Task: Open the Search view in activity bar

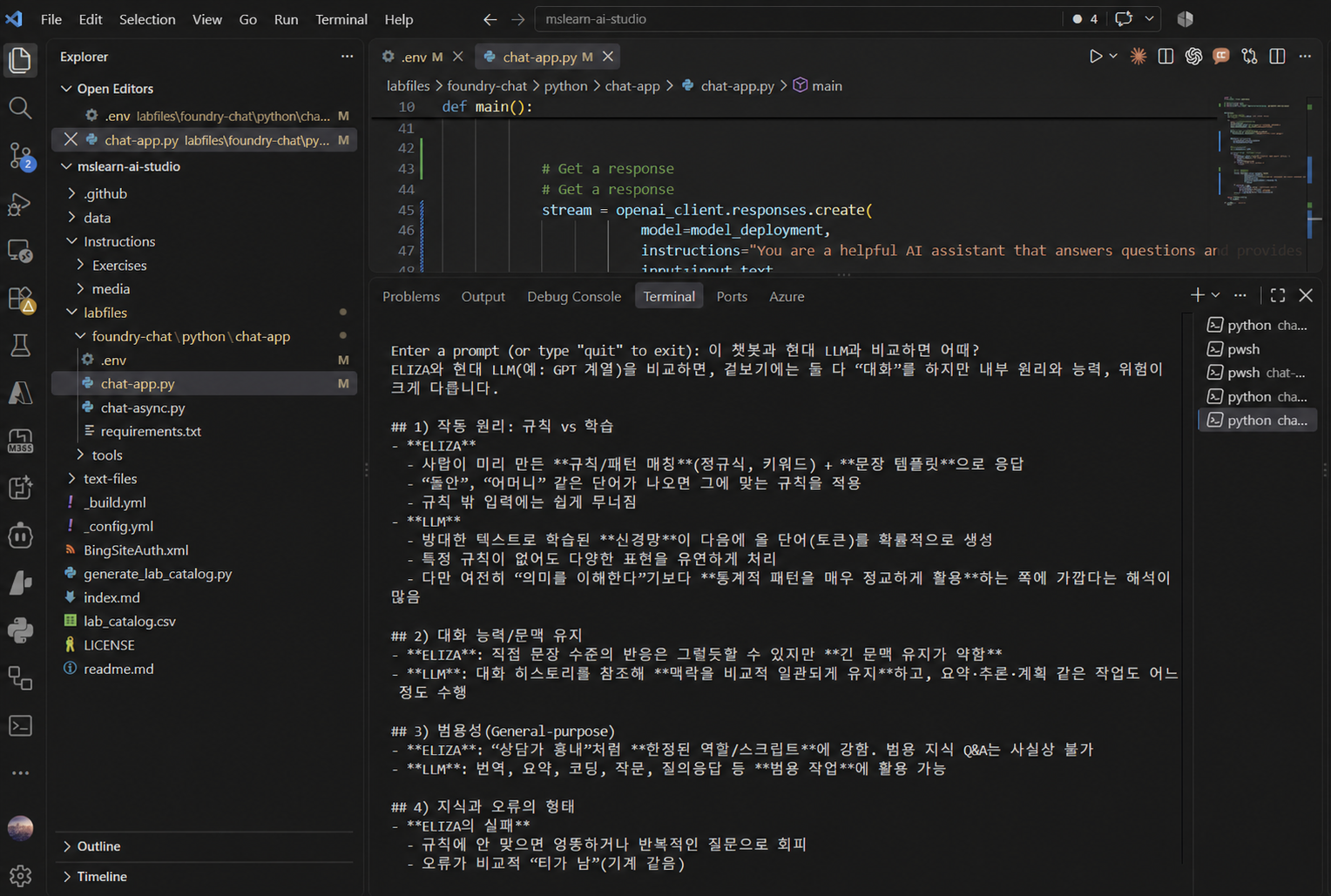Action: click(x=20, y=108)
